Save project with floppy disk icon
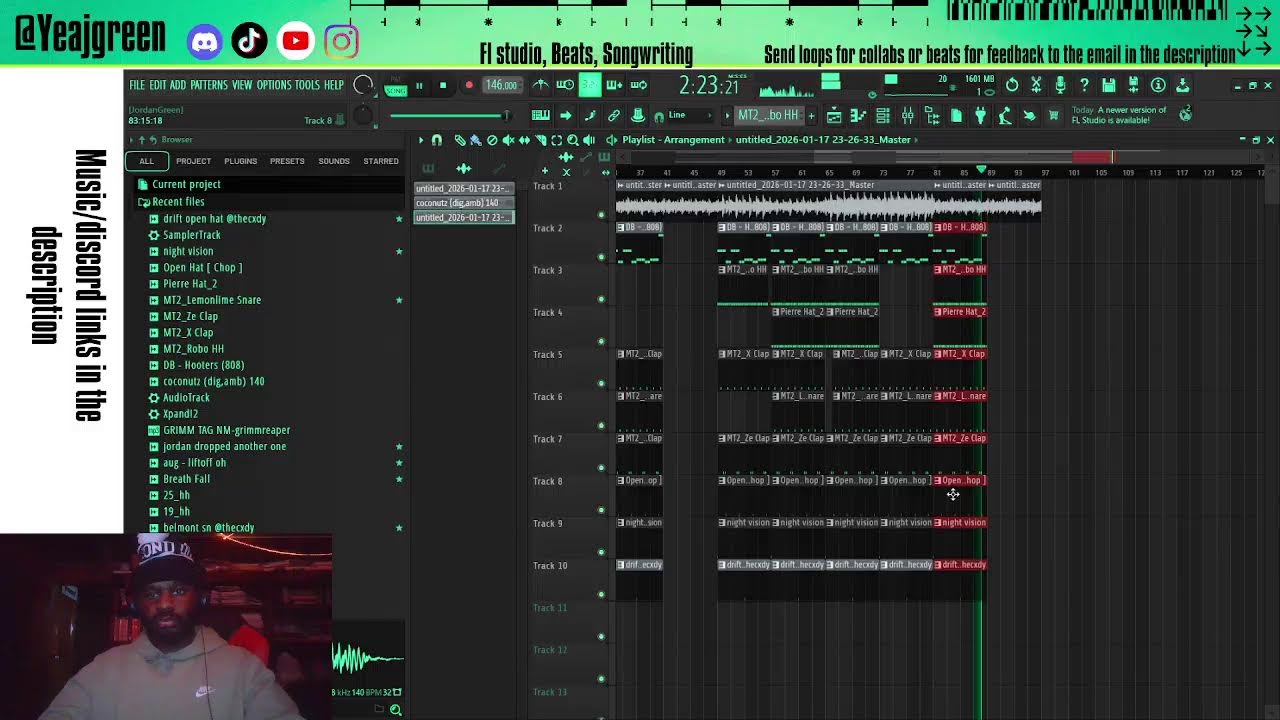The image size is (1280, 720). pyautogui.click(x=1108, y=85)
